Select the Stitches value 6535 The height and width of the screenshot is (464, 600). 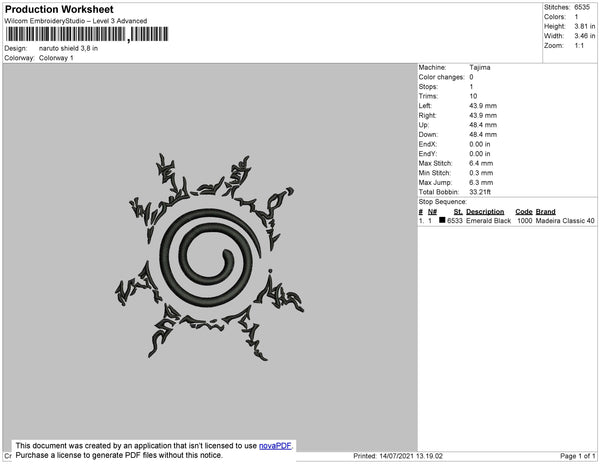point(582,7)
